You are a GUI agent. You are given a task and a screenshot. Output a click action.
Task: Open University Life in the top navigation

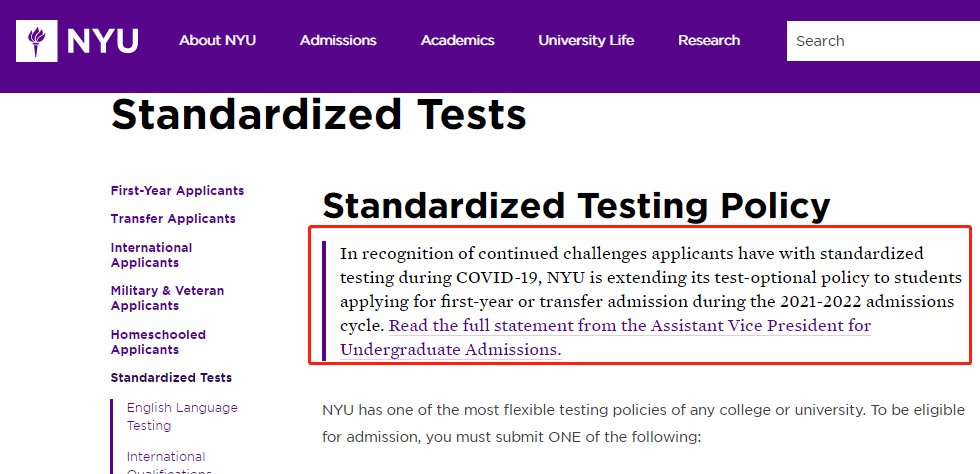(x=586, y=41)
